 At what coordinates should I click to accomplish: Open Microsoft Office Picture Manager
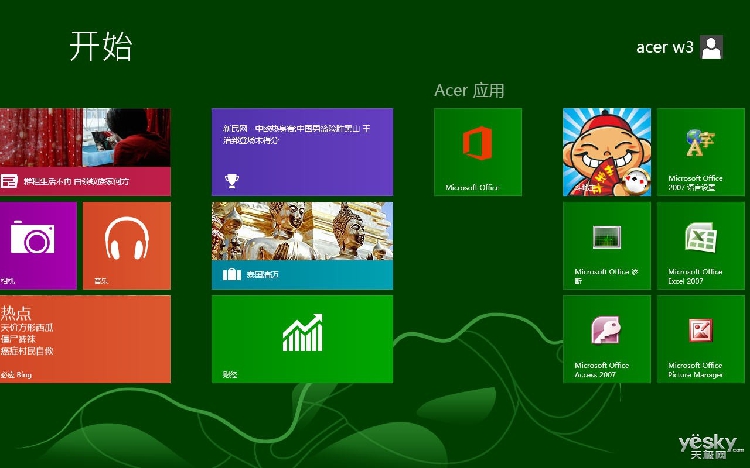(701, 339)
